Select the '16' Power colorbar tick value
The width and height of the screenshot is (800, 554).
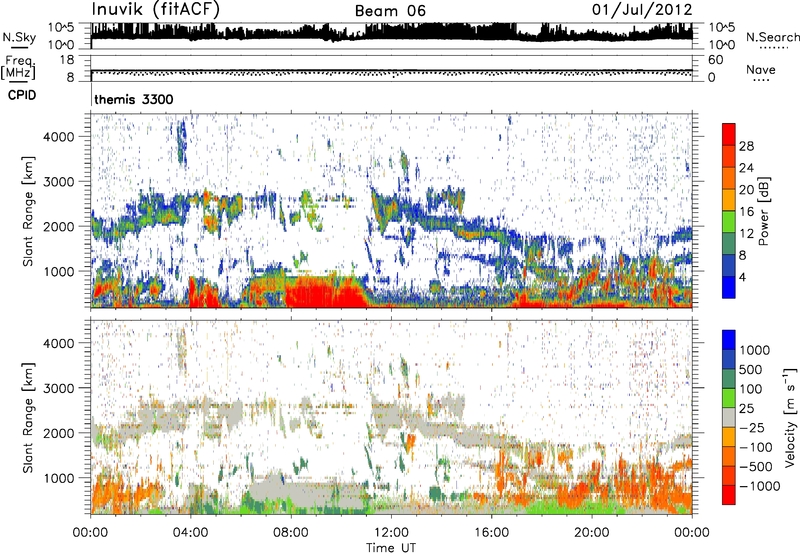click(x=746, y=212)
